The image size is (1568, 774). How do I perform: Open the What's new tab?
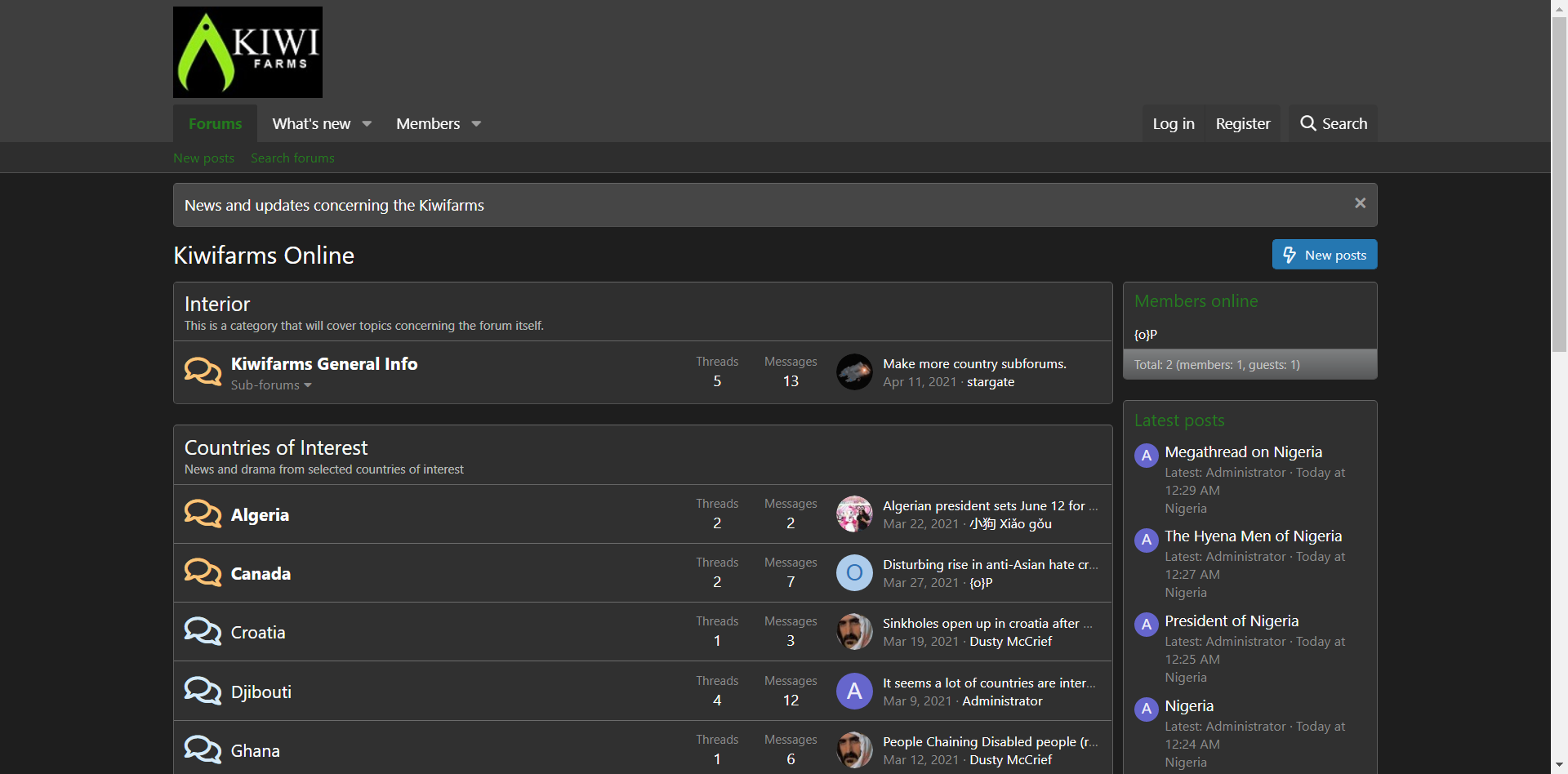[311, 123]
